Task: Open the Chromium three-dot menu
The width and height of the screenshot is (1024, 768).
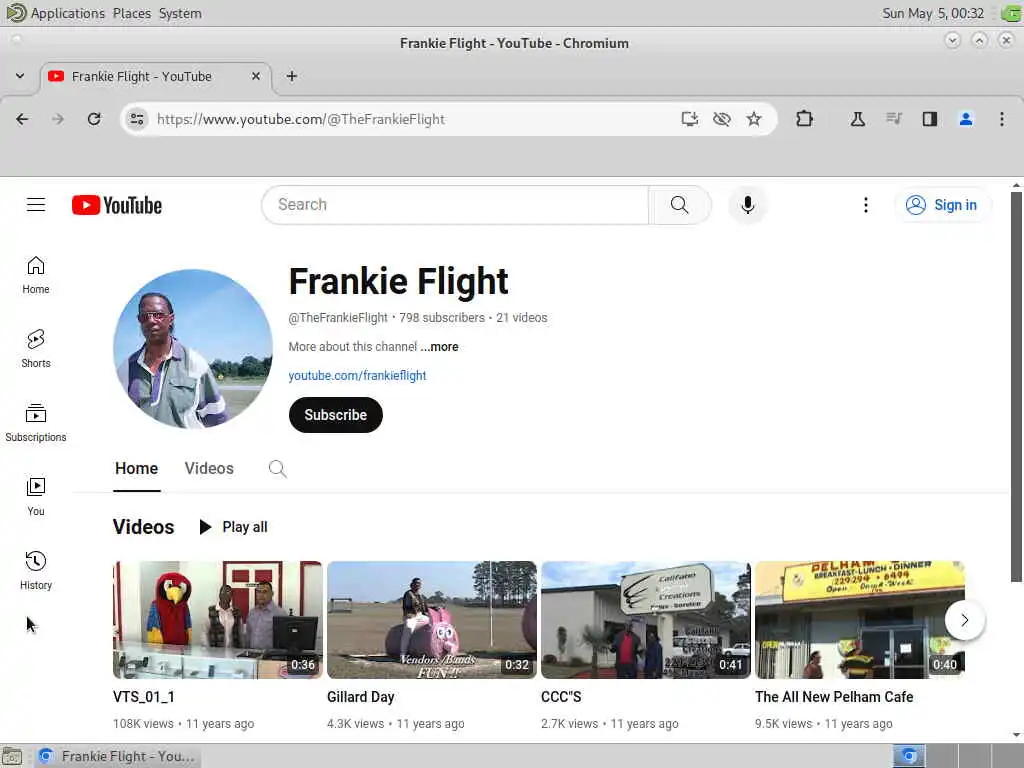Action: coord(1002,119)
